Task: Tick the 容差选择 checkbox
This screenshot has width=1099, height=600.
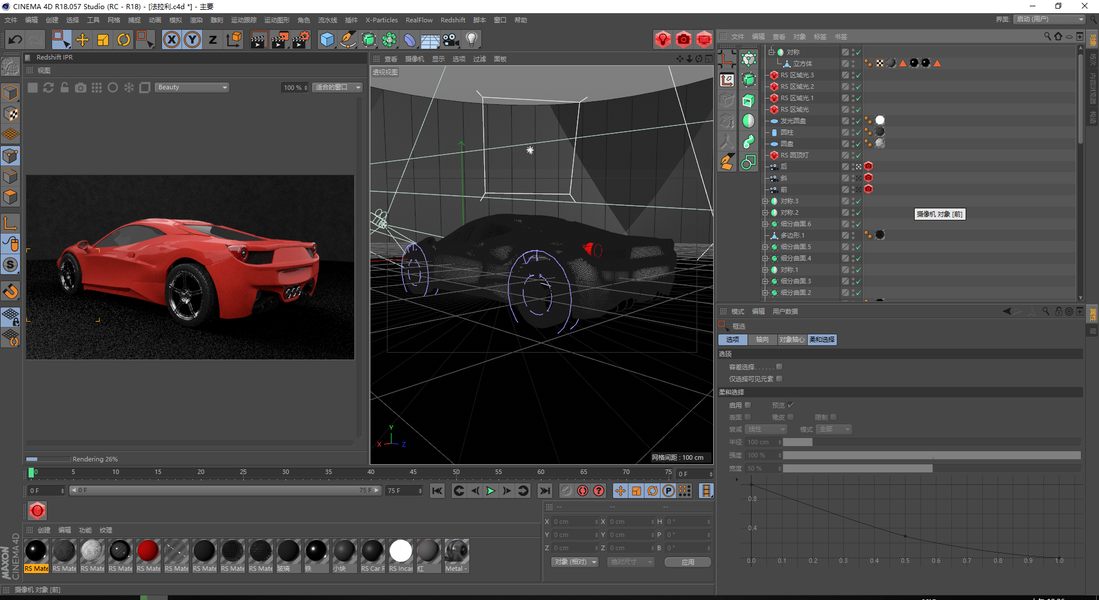Action: click(779, 367)
